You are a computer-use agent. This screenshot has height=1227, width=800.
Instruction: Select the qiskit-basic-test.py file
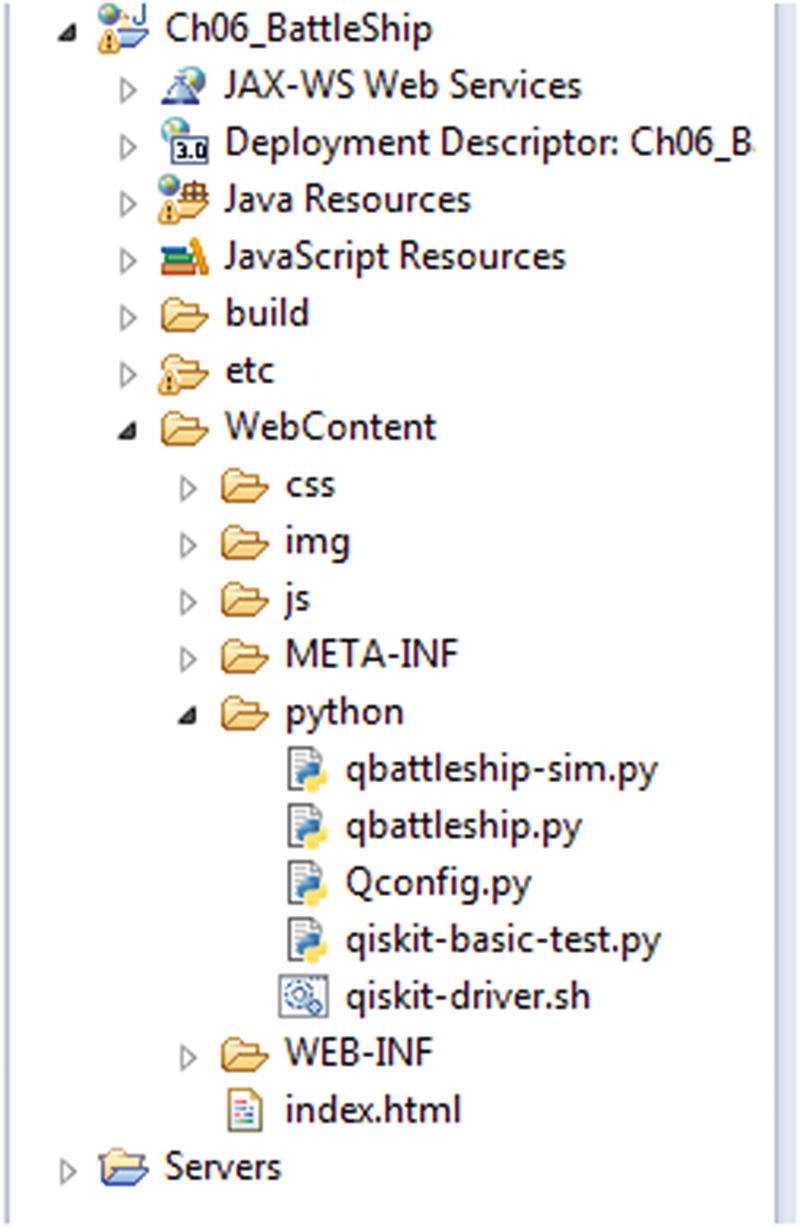(x=503, y=940)
